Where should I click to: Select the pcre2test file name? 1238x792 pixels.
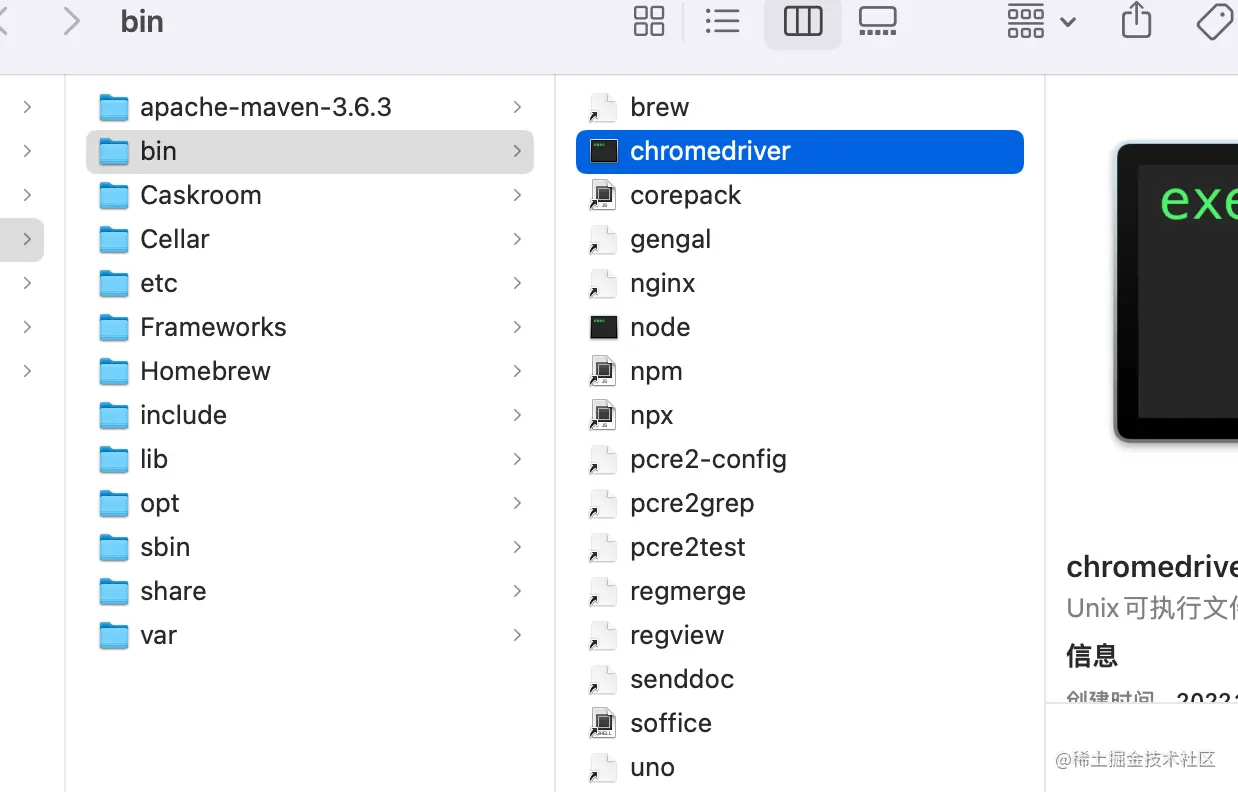coord(688,548)
